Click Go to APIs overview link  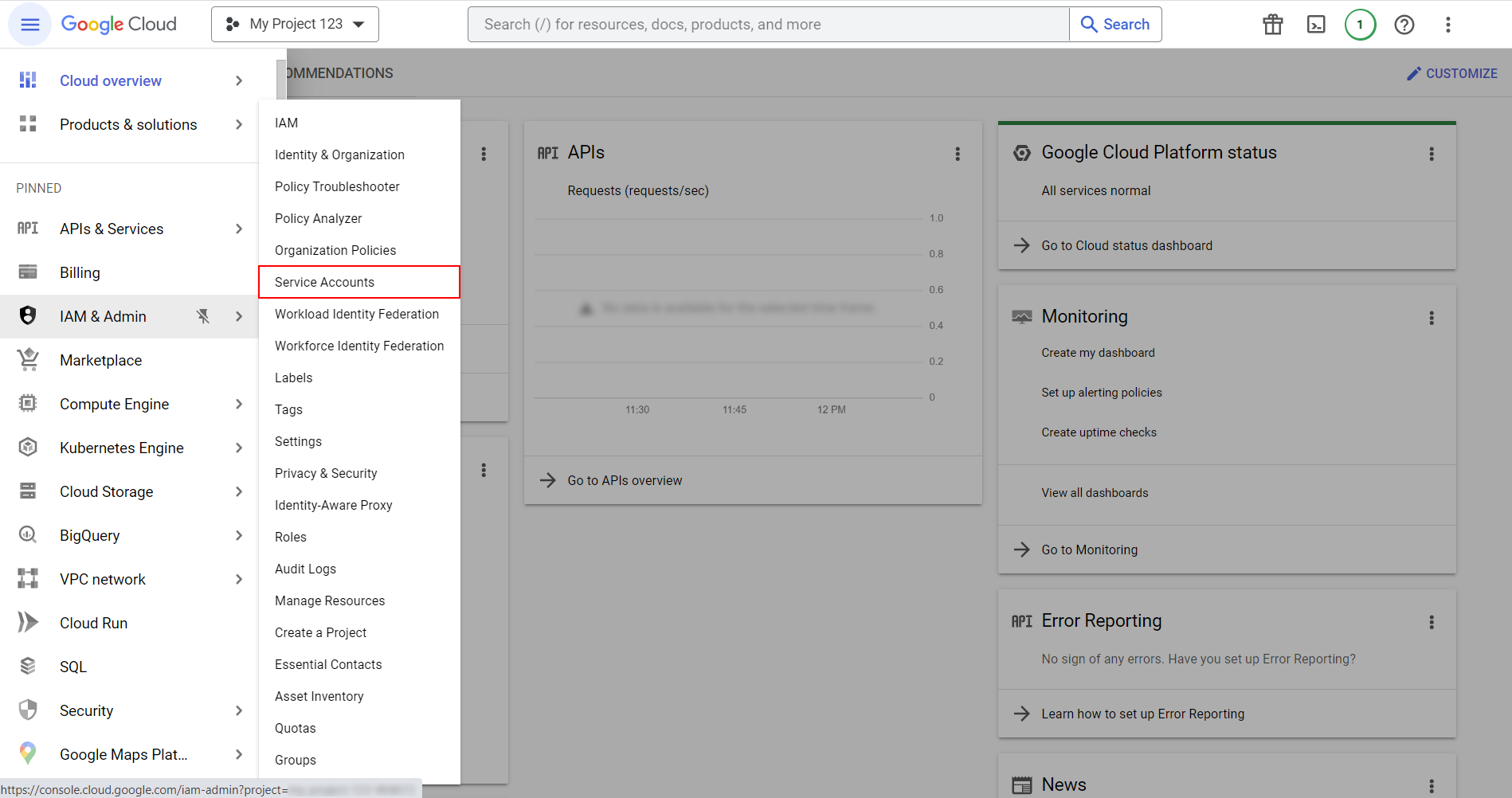point(625,480)
